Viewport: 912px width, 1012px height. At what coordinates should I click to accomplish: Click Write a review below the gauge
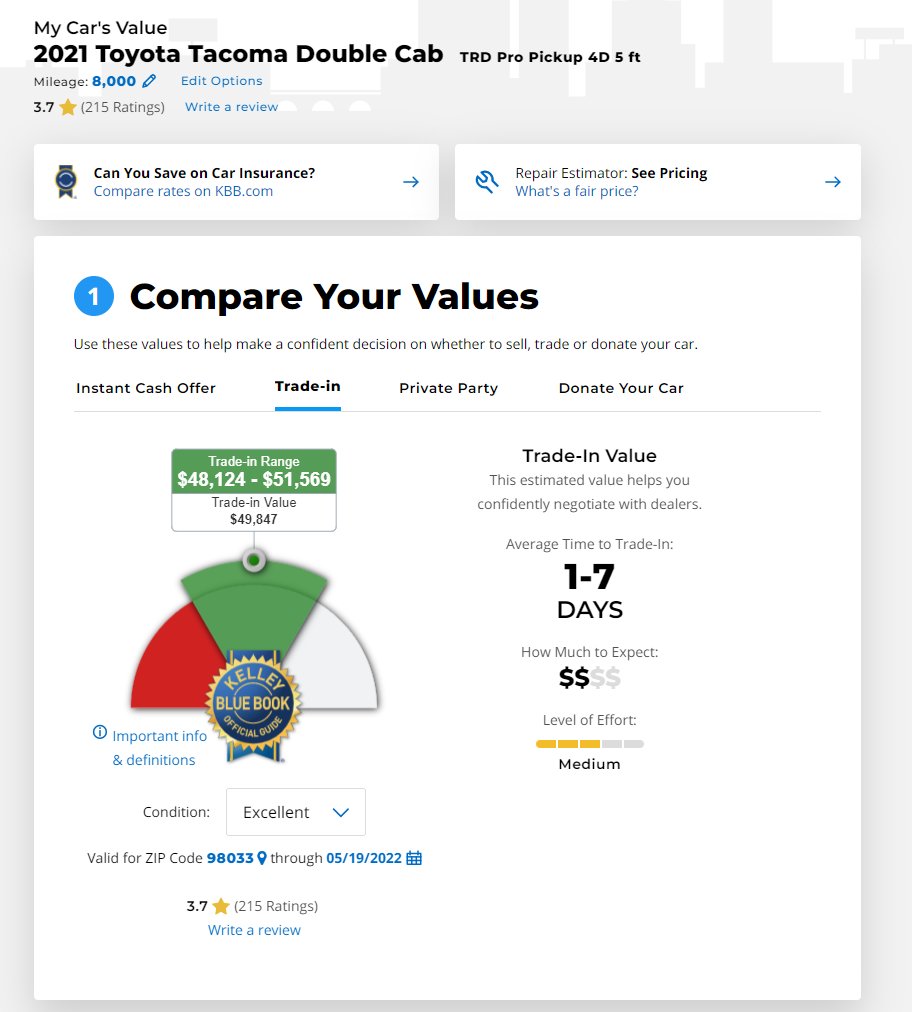click(254, 930)
